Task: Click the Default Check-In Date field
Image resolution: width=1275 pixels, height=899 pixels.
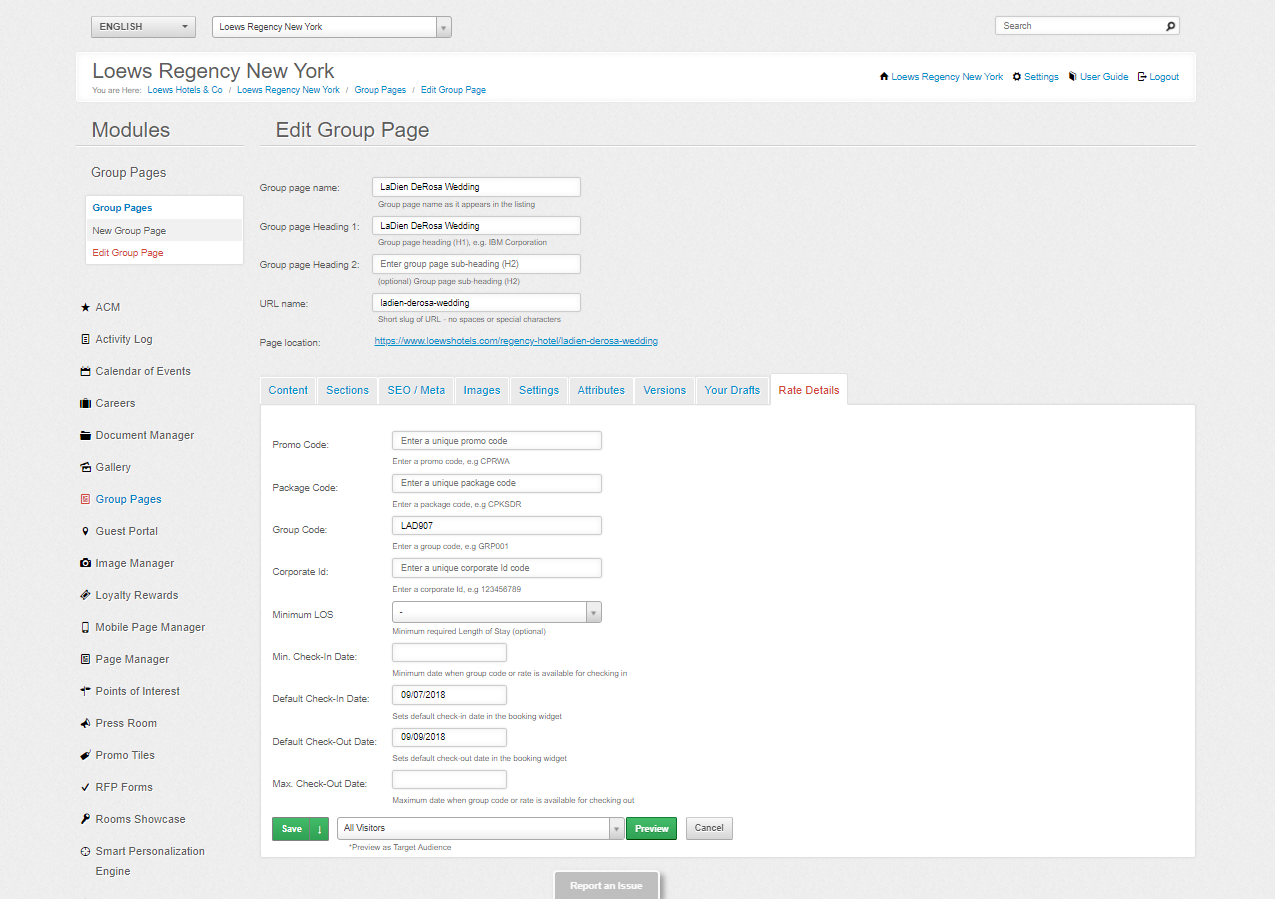Action: point(450,695)
